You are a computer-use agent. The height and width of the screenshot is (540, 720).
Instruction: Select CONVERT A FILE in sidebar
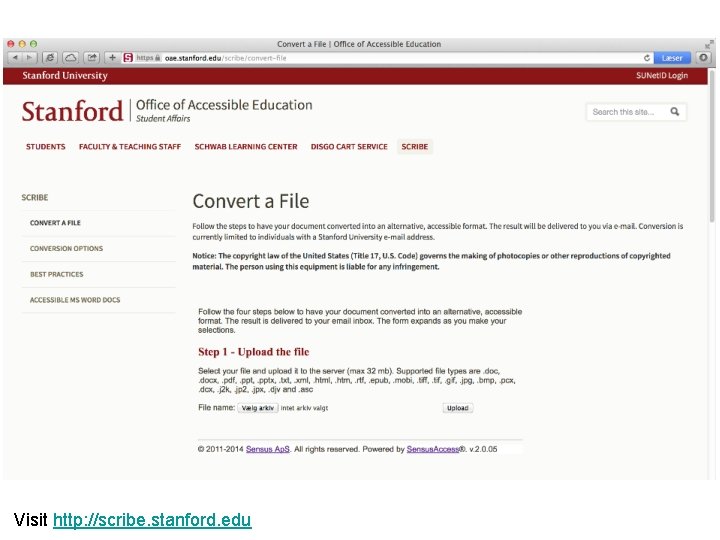tap(55, 223)
